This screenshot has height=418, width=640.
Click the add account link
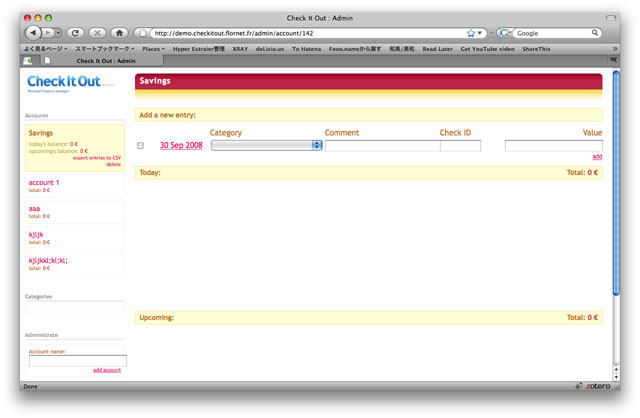(x=107, y=370)
